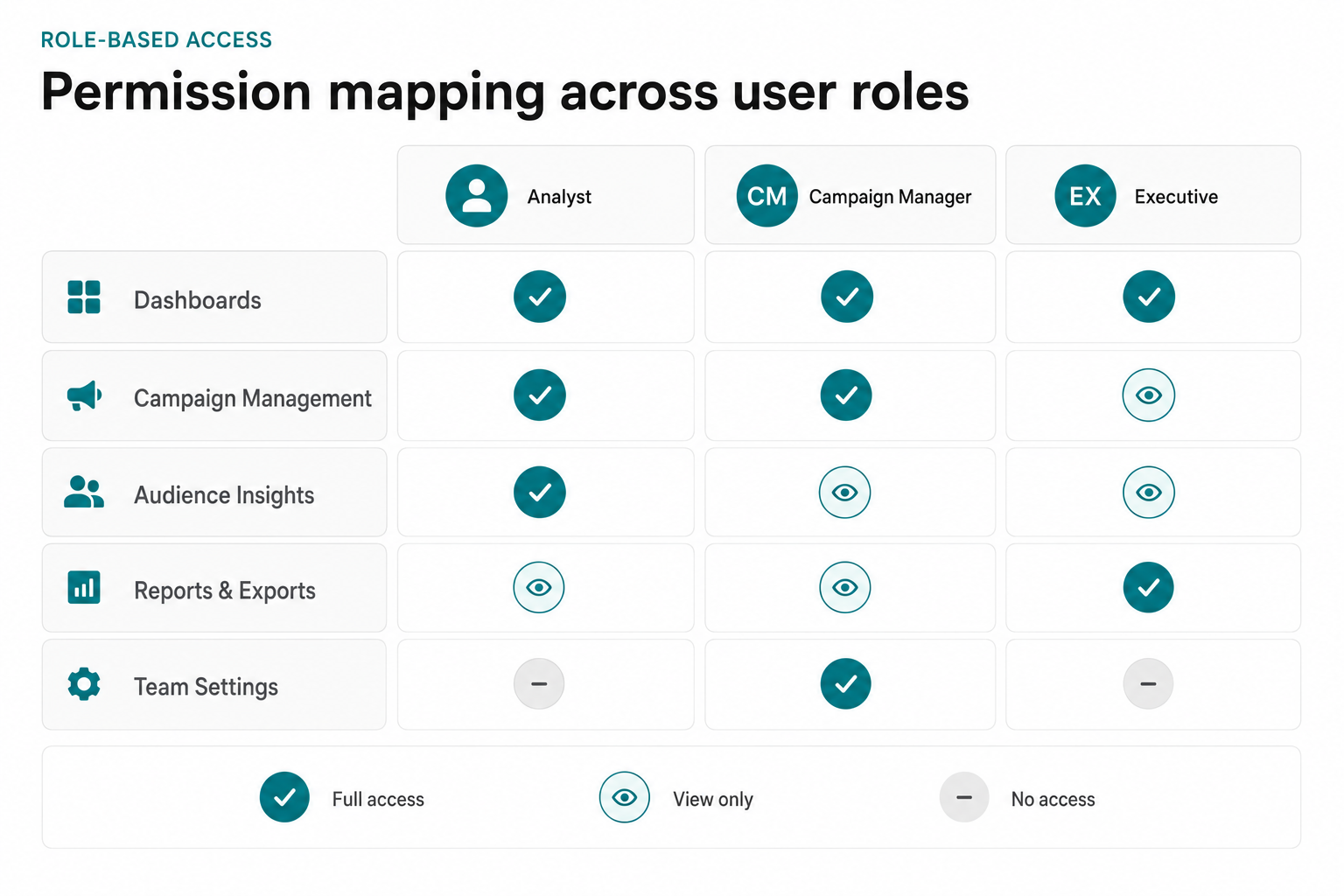This screenshot has height=896, width=1344.
Task: Click the Dashboards row label
Action: [x=198, y=300]
